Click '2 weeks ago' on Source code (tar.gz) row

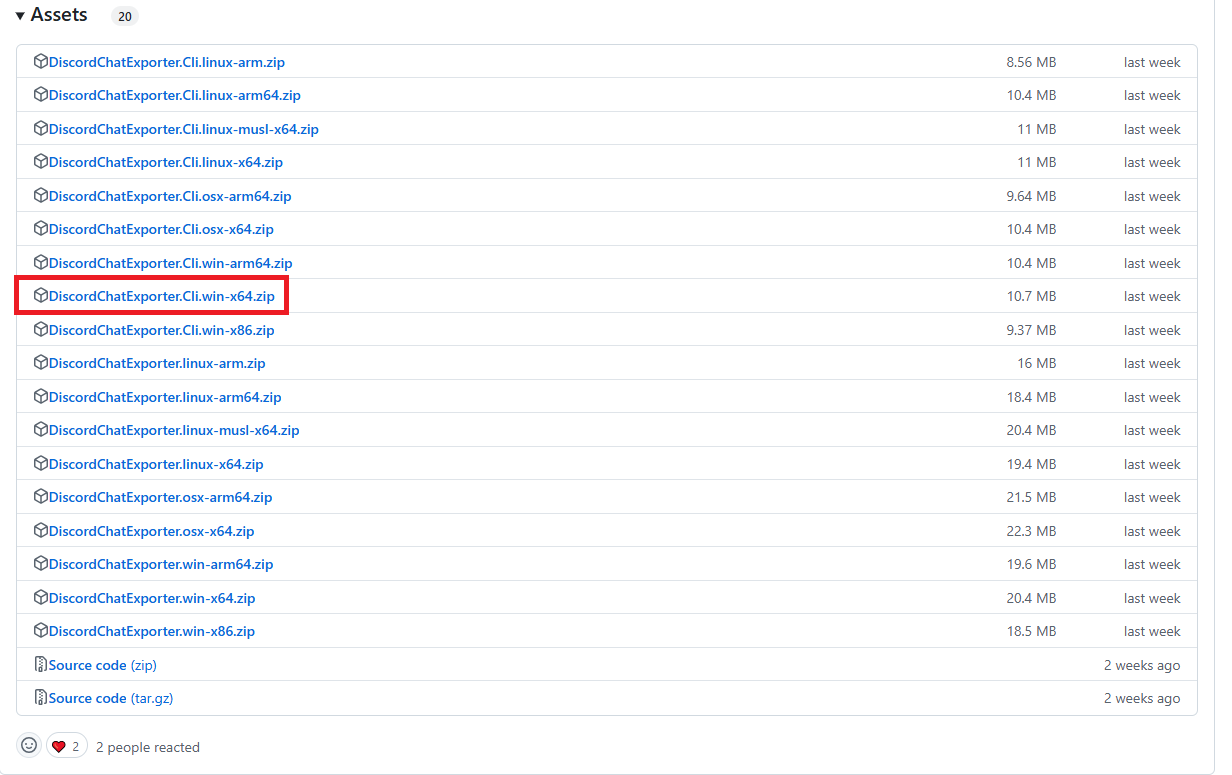[1142, 698]
